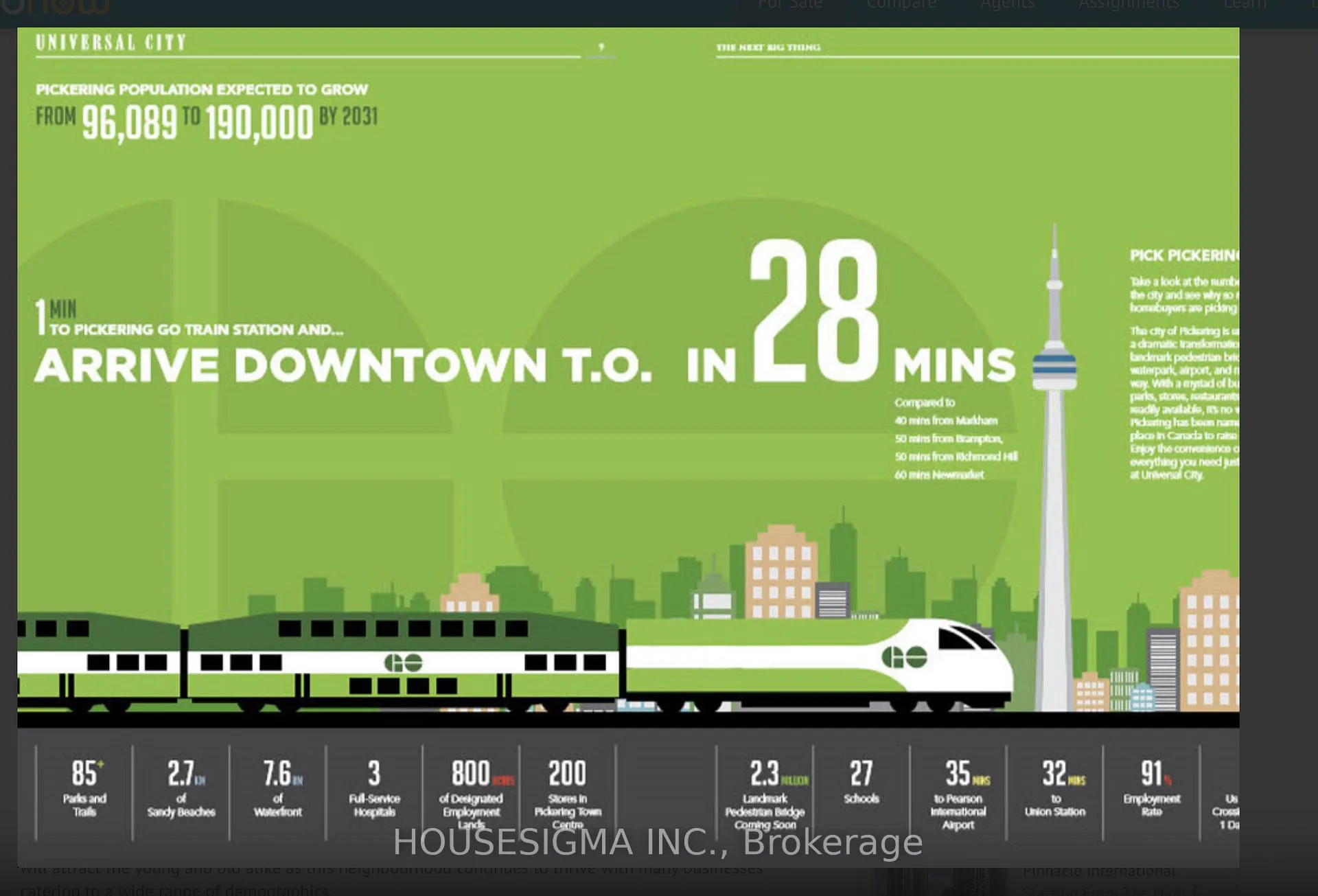
Task: Go to the Agents page
Action: point(1007,4)
